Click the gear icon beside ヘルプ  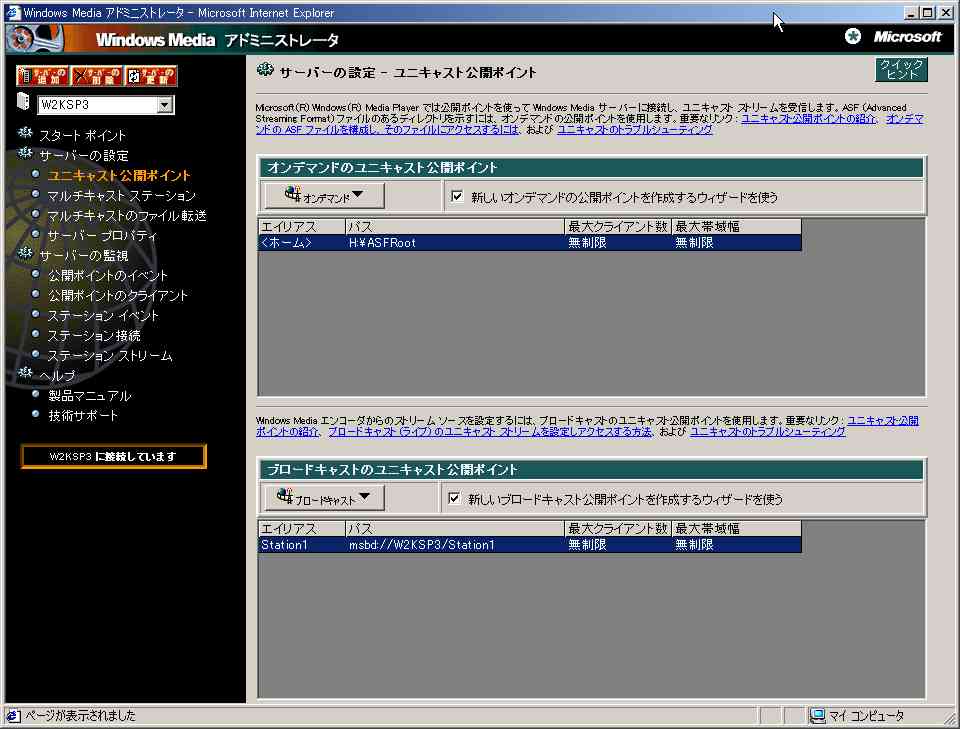25,373
